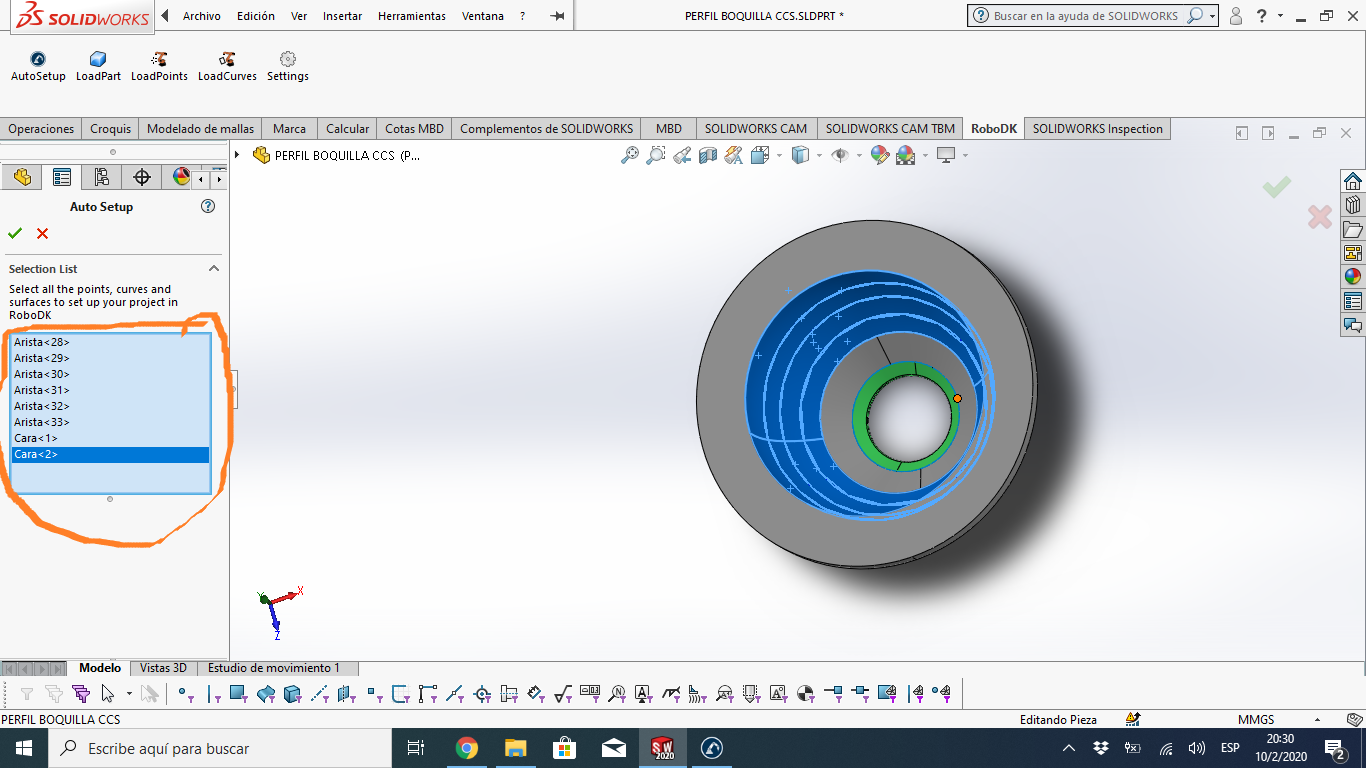The height and width of the screenshot is (768, 1366).
Task: Click the SOLIDWORKS help search field
Action: coord(1085,16)
